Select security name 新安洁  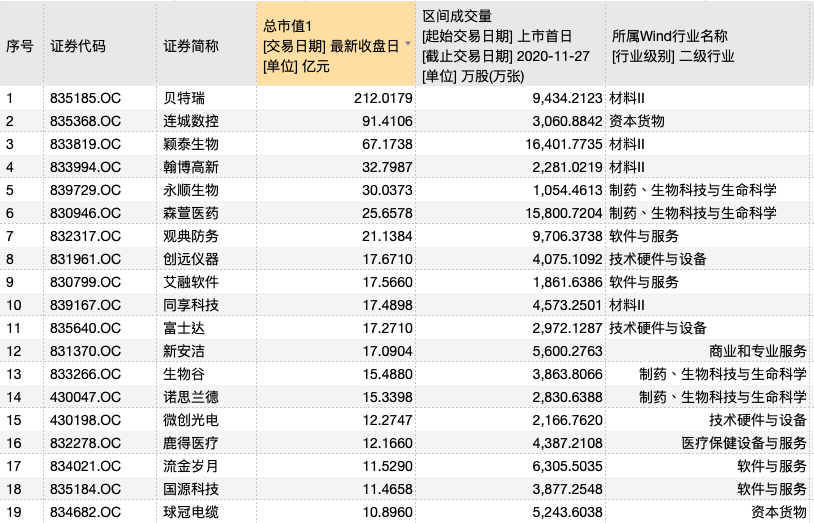point(184,351)
